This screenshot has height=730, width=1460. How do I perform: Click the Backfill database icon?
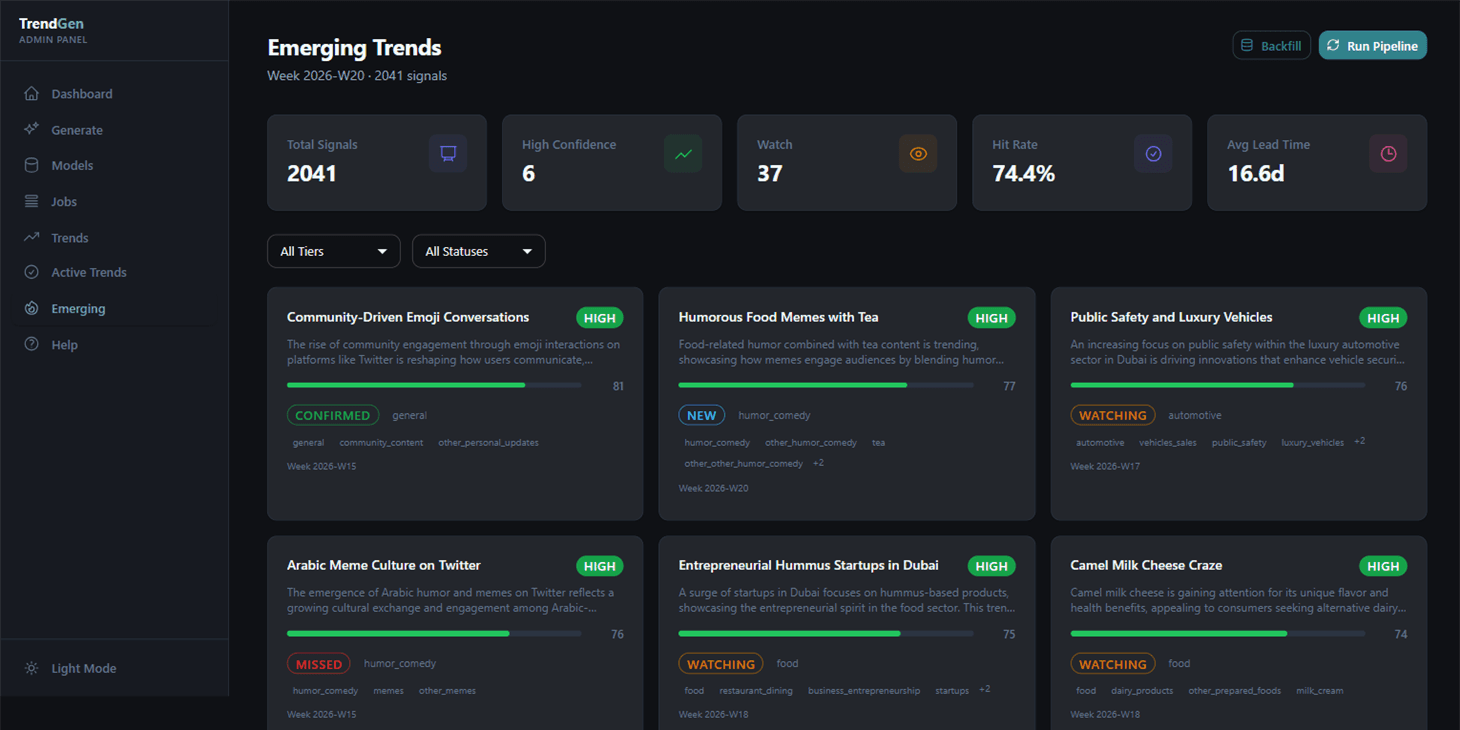[1247, 46]
